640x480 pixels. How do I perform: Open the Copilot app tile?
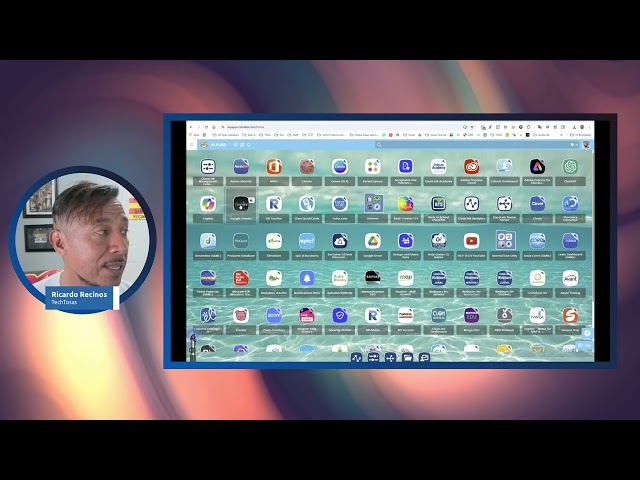click(x=208, y=204)
